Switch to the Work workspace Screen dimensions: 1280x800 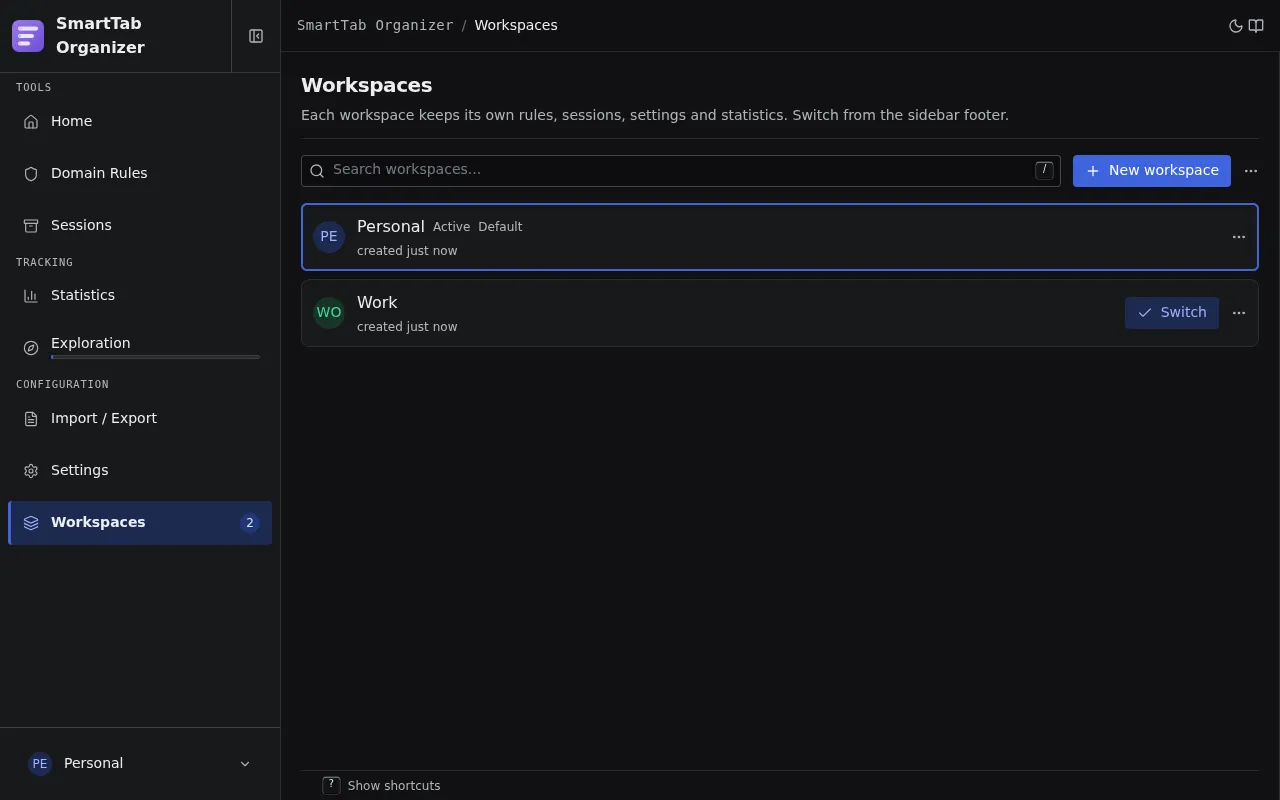1172,313
